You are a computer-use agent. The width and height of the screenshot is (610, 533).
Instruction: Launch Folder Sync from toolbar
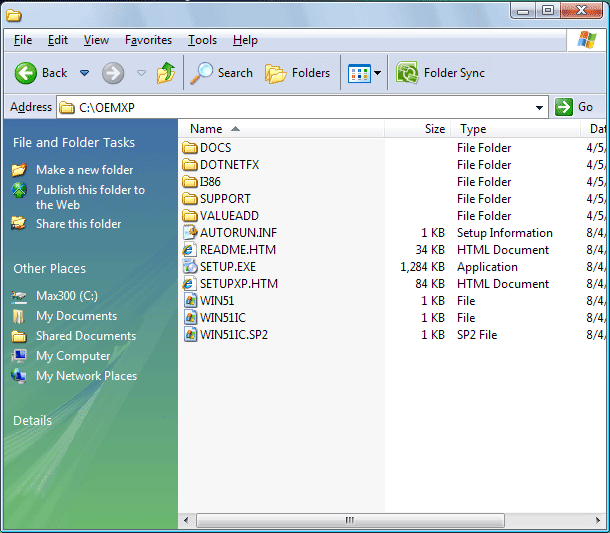click(440, 73)
